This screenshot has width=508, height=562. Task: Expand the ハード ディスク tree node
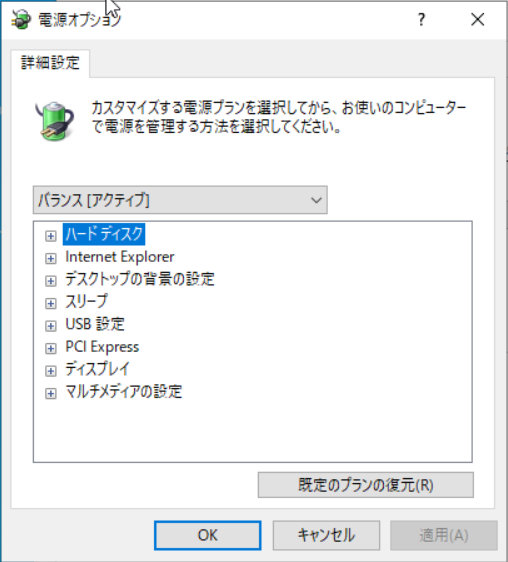coord(51,236)
